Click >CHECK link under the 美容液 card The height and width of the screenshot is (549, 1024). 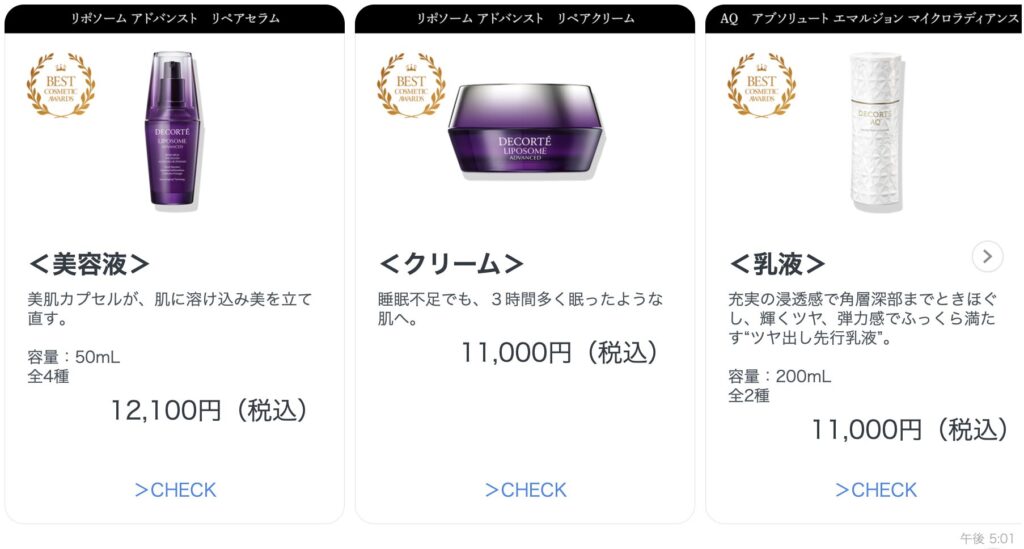click(x=175, y=490)
